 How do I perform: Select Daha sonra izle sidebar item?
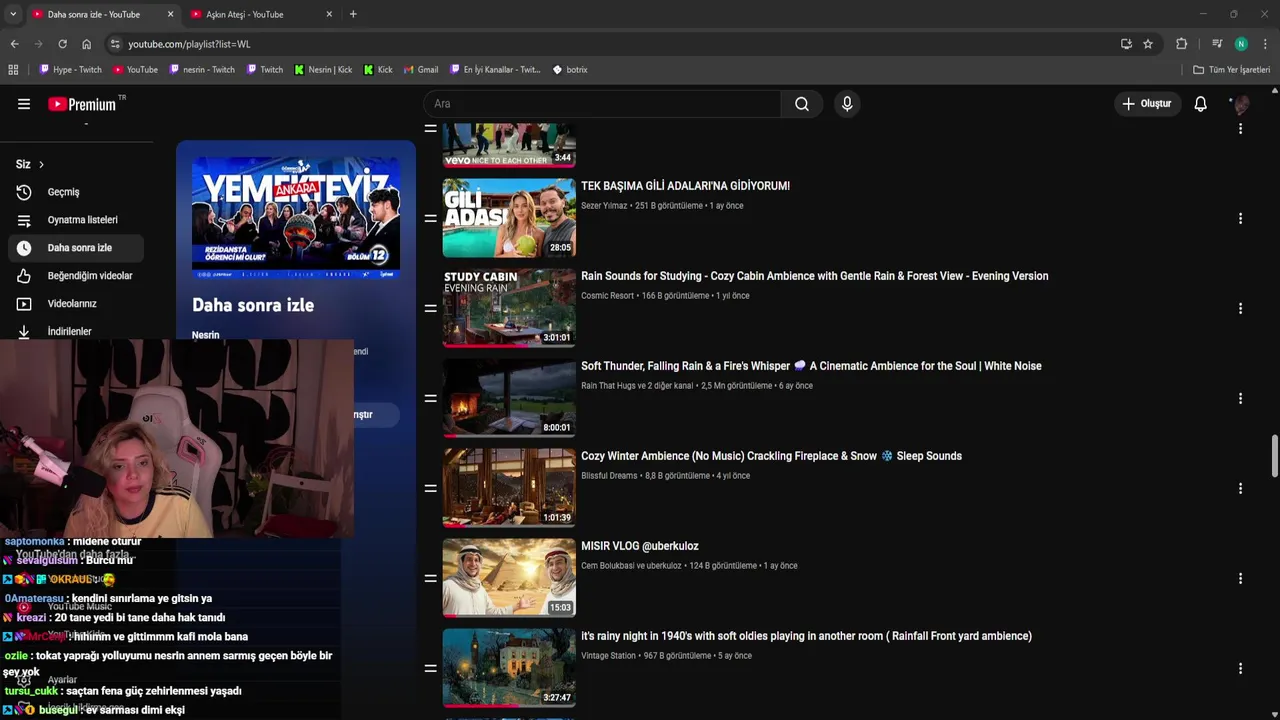coord(75,248)
